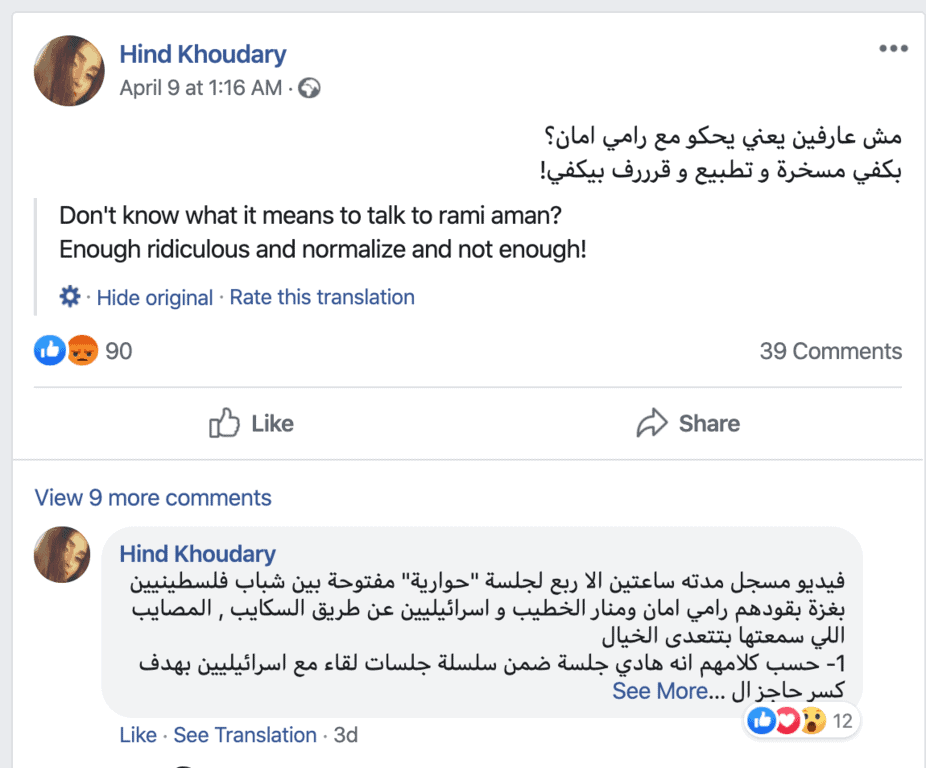Like the comment by Hind Khoudary
This screenshot has height=768, width=926.
pyautogui.click(x=138, y=735)
